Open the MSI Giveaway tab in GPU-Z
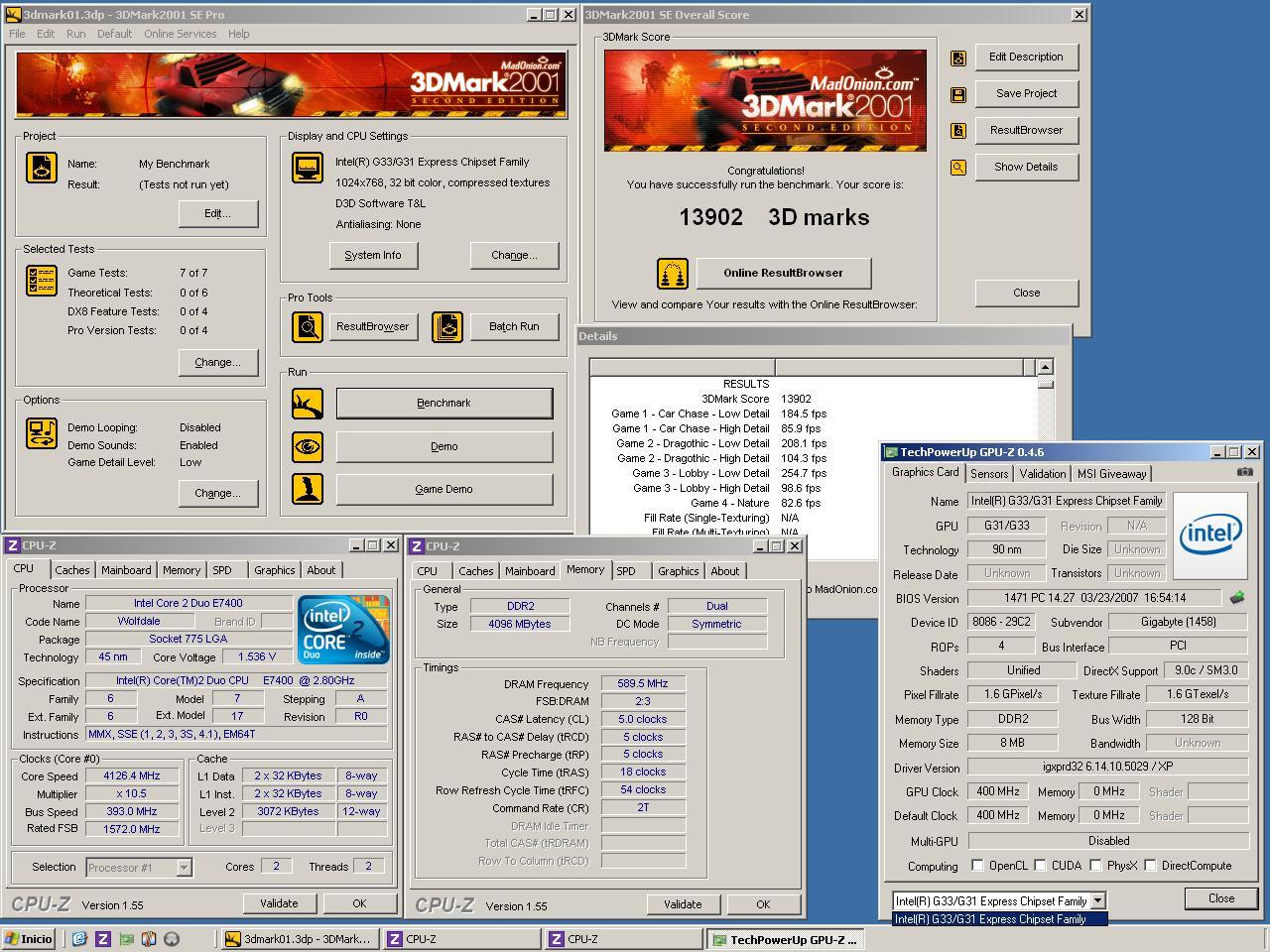1270x952 pixels. click(1111, 474)
